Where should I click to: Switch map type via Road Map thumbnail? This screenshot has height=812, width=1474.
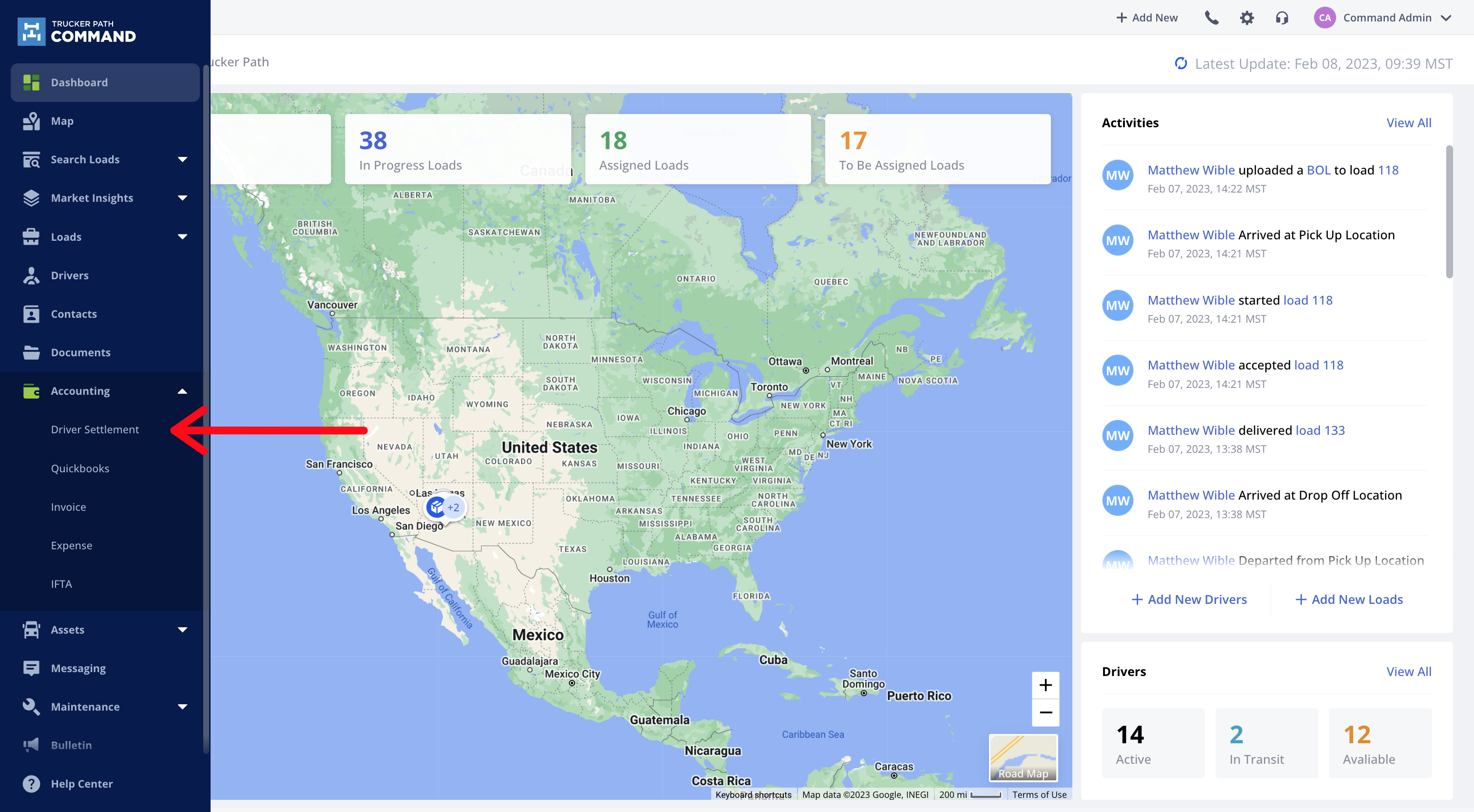[1023, 757]
